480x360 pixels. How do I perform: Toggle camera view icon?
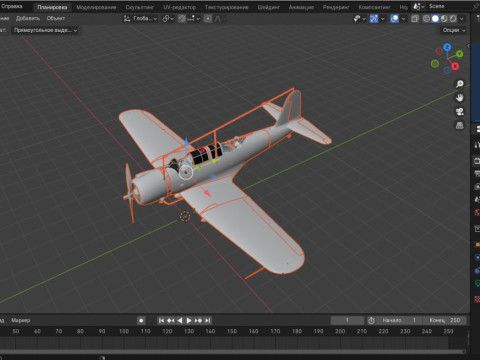click(x=460, y=111)
